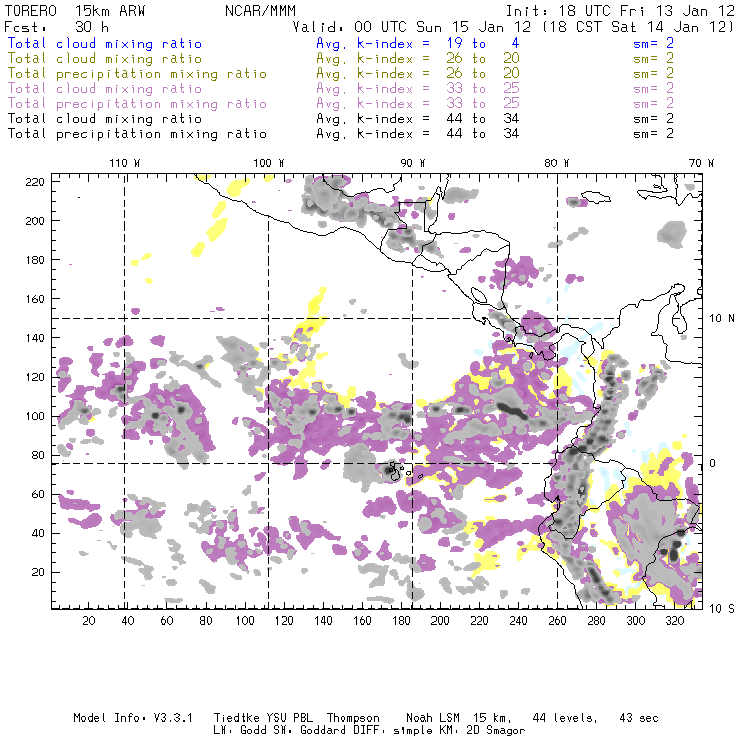Image resolution: width=740 pixels, height=740 pixels.
Task: Click the '10 S' latitude label
Action: pos(722,609)
